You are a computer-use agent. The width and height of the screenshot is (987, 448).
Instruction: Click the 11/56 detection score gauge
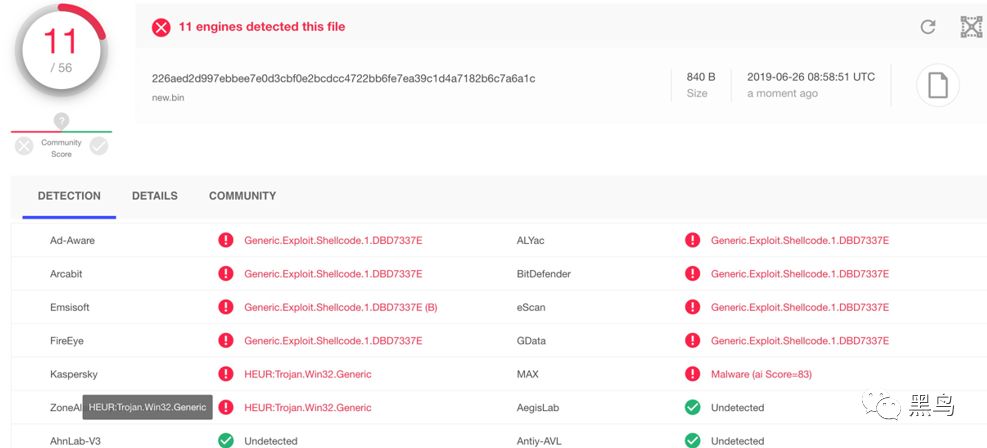pos(60,48)
